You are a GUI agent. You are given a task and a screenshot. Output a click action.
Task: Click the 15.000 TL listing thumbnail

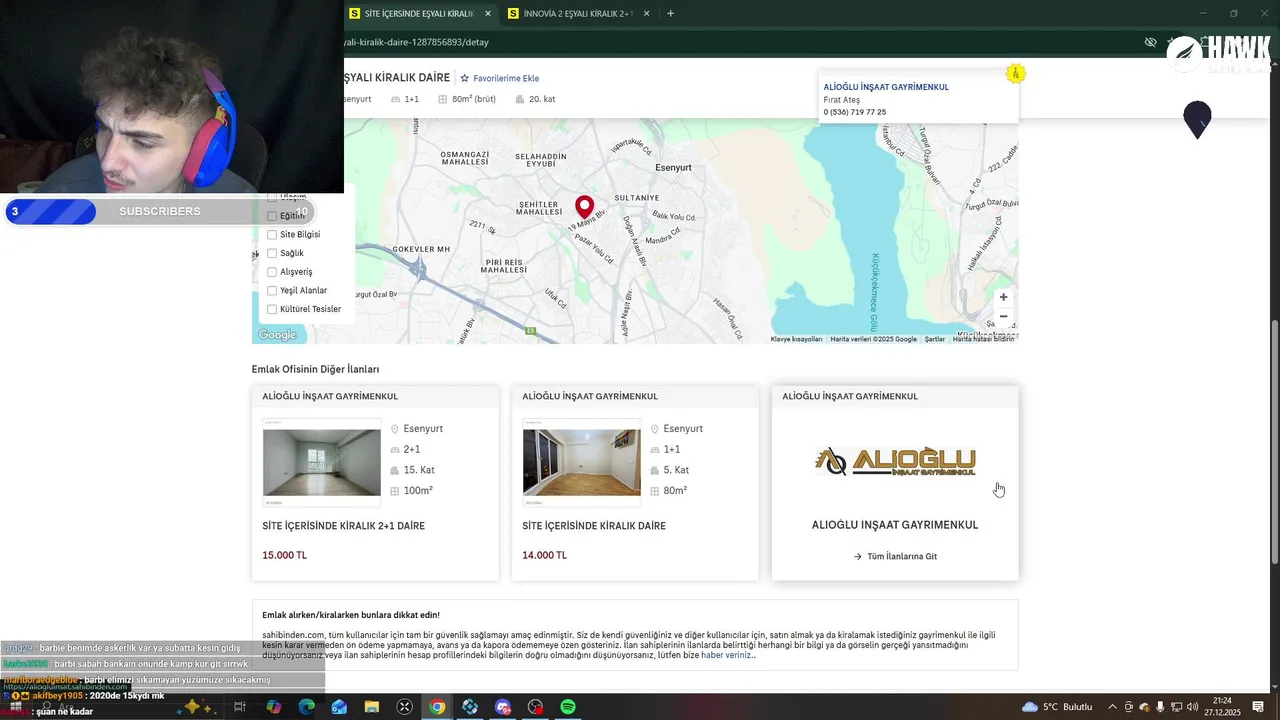point(322,462)
